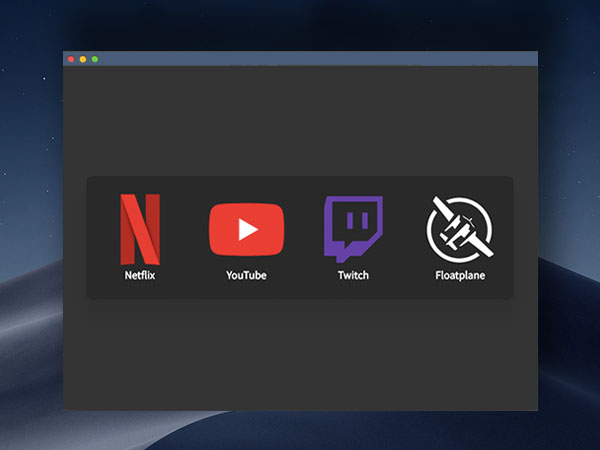
Task: Close the window with the red button
Action: coord(71,59)
